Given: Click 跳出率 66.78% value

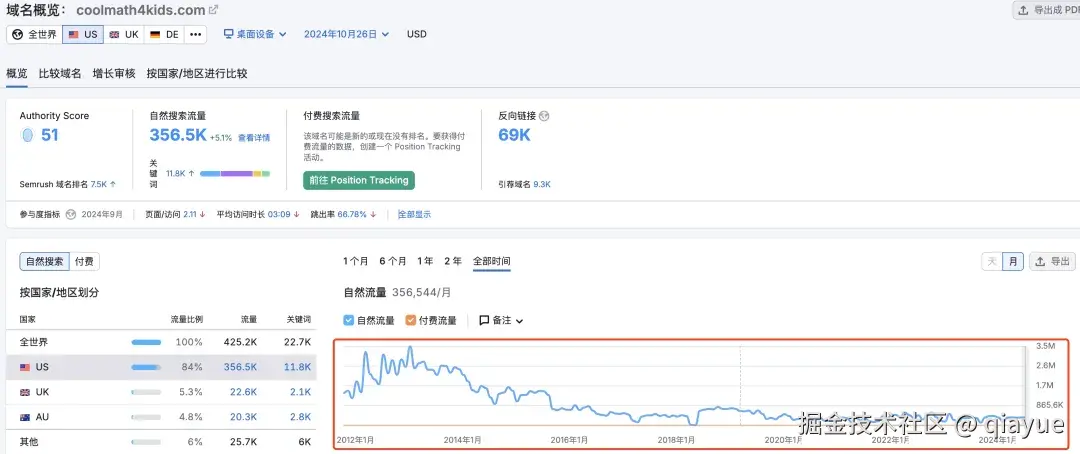Looking at the screenshot, I should click(352, 214).
